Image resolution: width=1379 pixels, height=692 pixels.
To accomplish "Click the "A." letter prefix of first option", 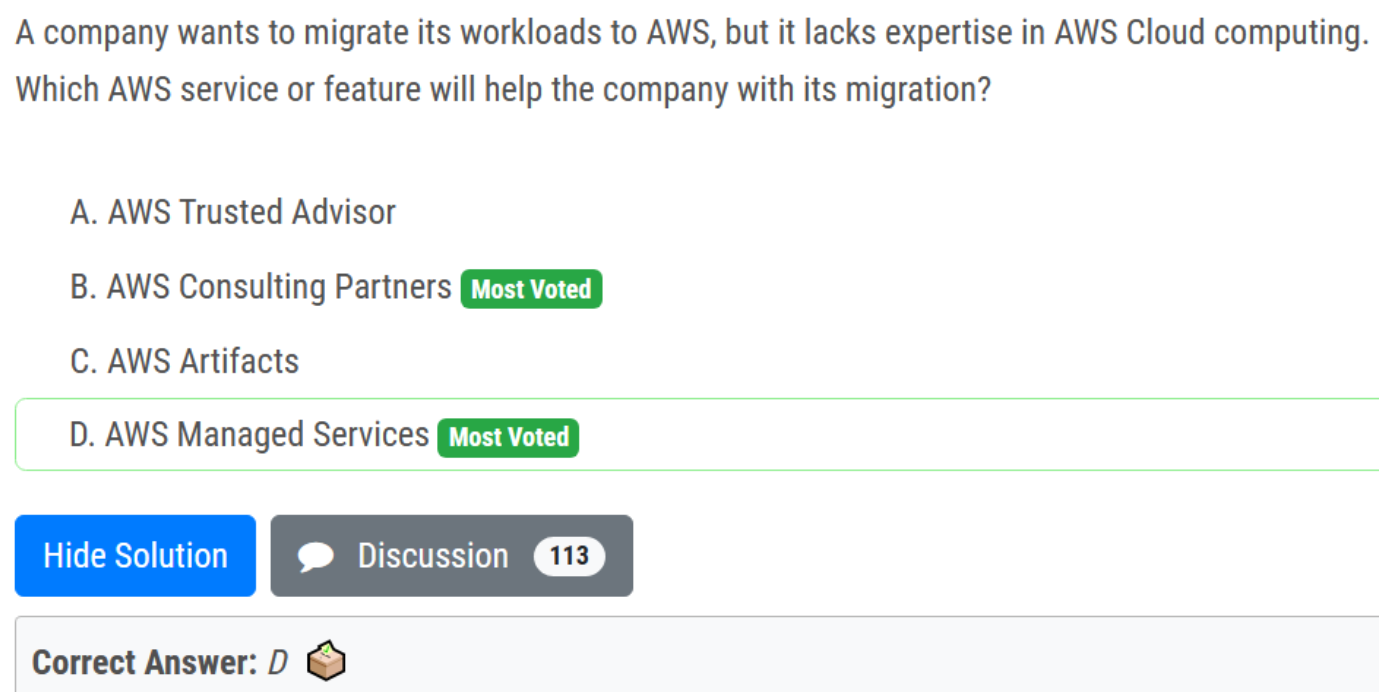I will pos(83,212).
